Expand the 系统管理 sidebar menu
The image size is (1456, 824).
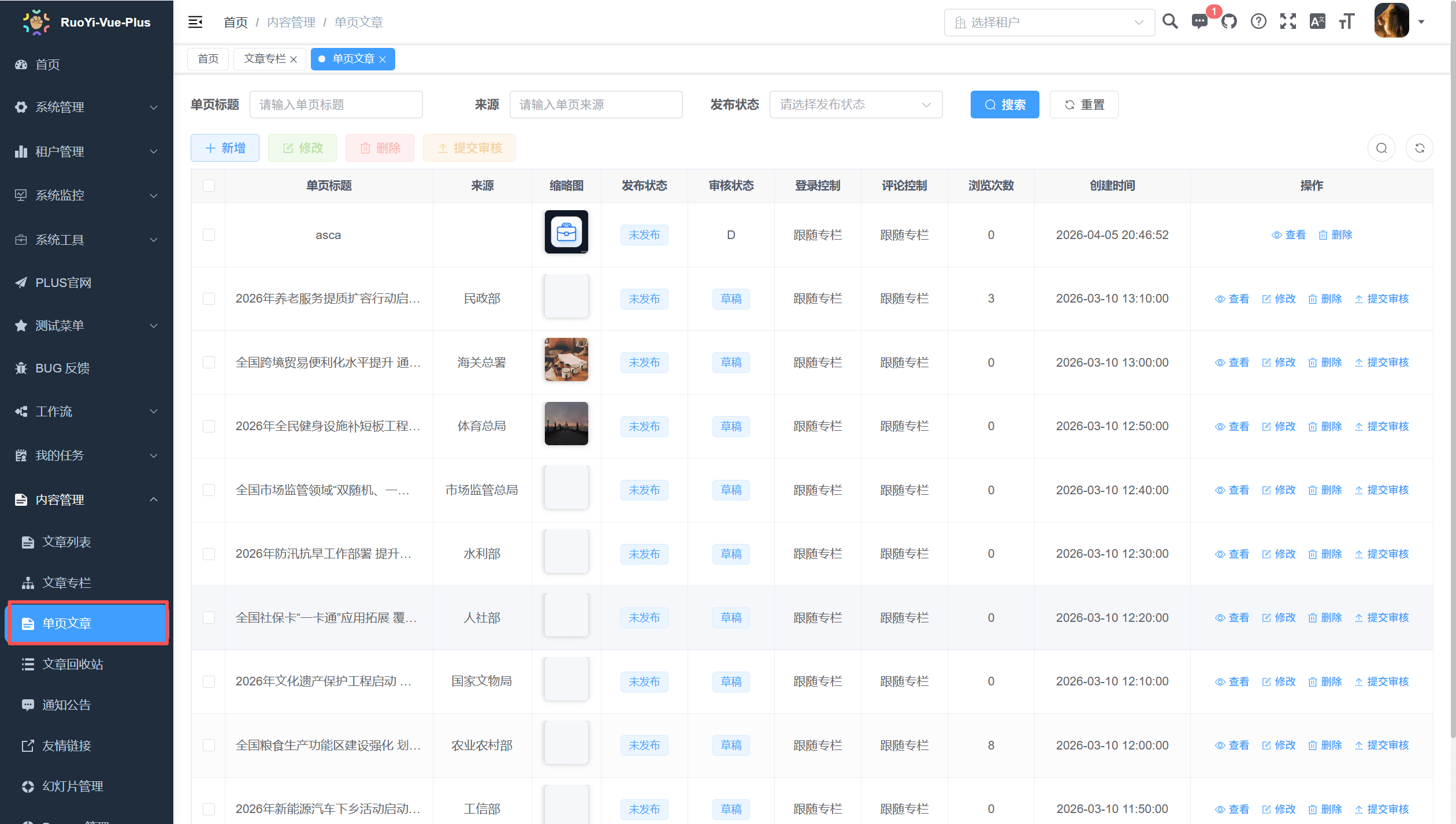(x=86, y=107)
